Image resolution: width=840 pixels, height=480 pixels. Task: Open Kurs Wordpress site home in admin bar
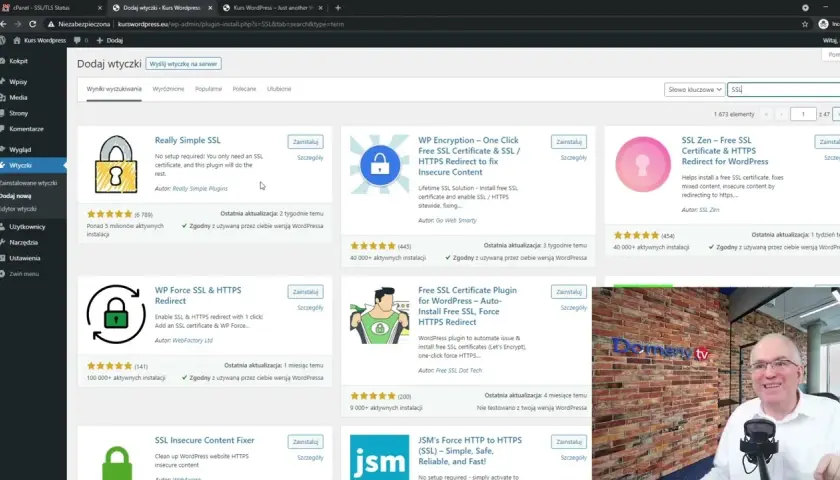39,40
